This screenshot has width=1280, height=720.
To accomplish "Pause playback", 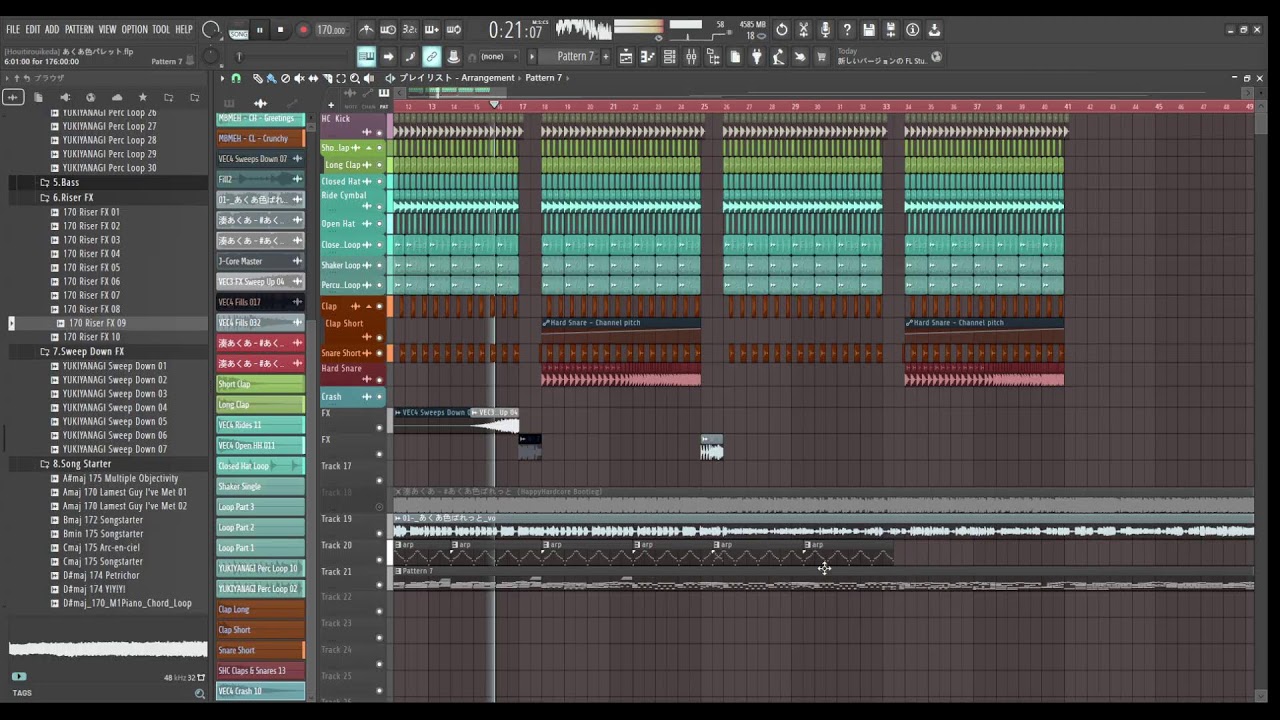I will [x=260, y=30].
